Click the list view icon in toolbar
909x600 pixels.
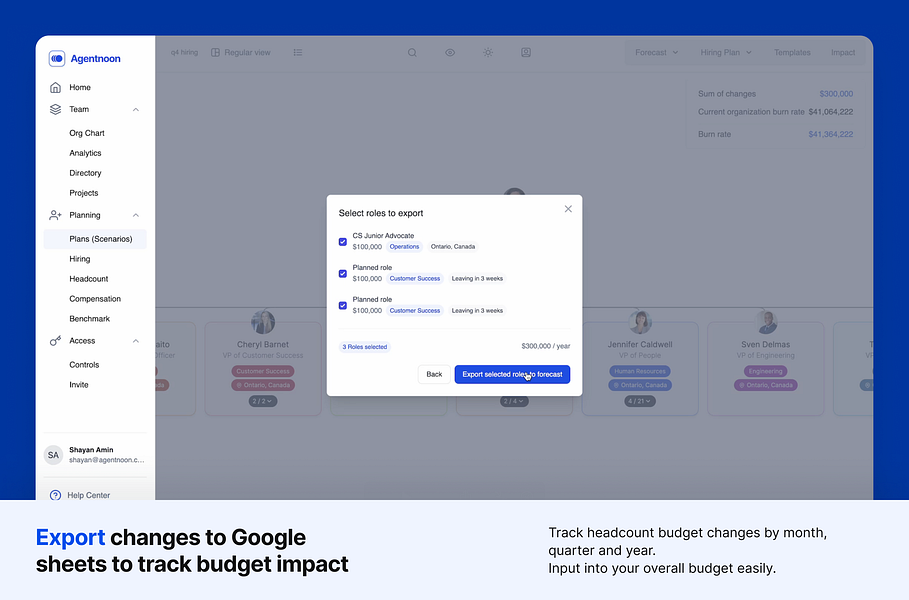[298, 53]
